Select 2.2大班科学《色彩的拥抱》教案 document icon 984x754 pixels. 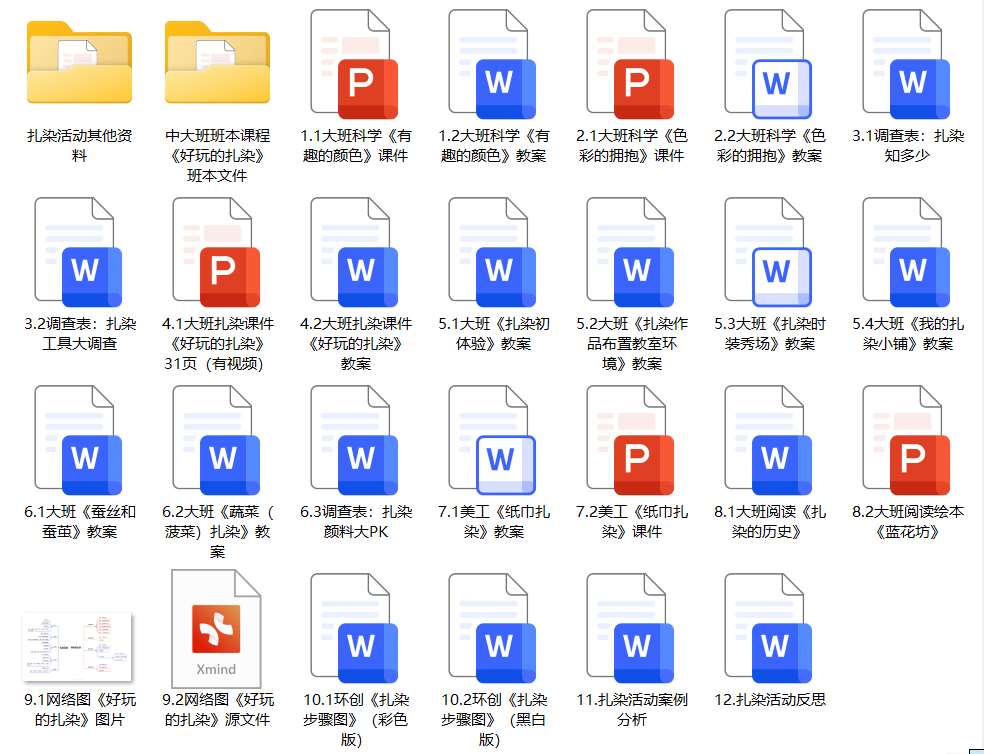(x=769, y=66)
